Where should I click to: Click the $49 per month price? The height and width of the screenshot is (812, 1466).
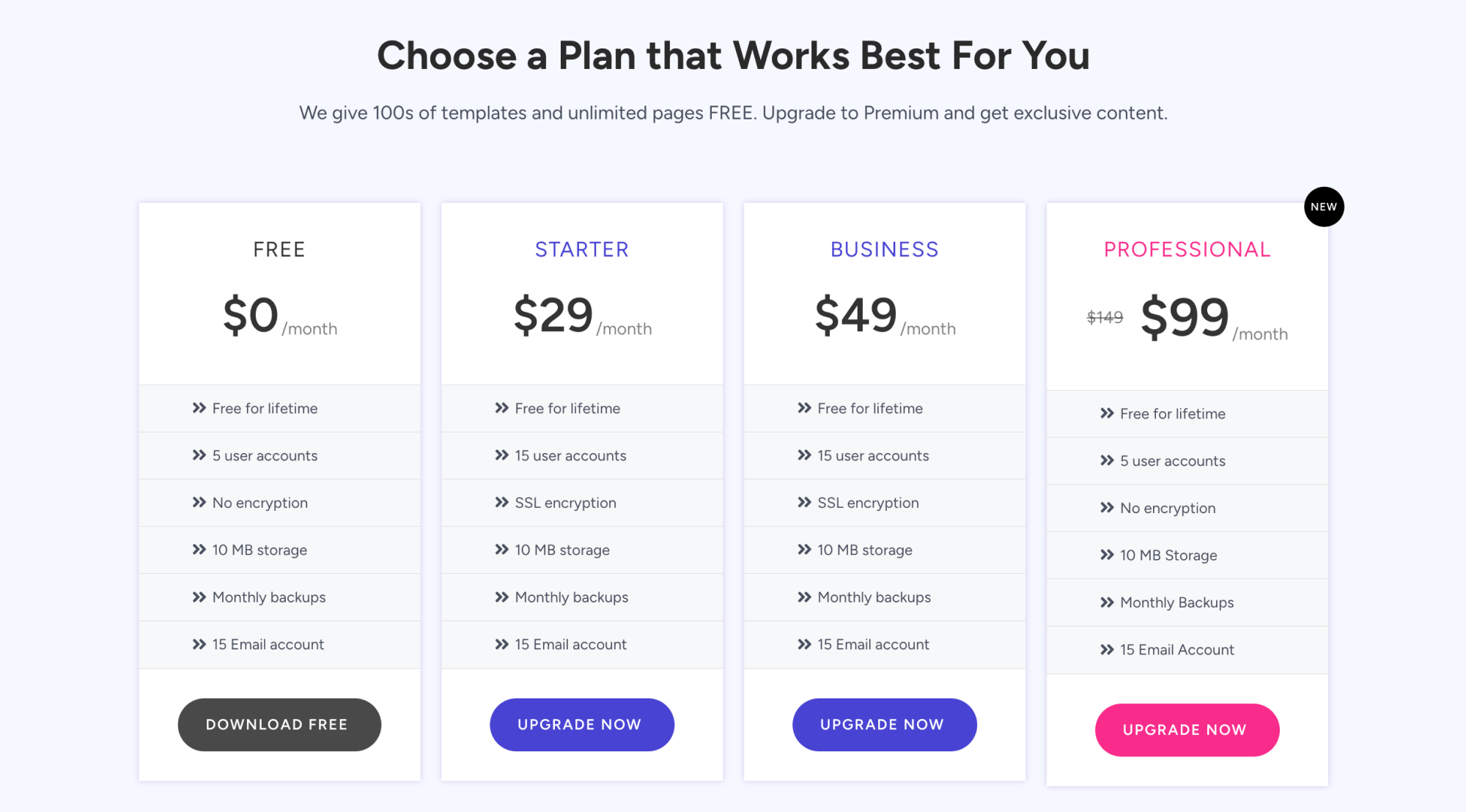pyautogui.click(x=854, y=315)
